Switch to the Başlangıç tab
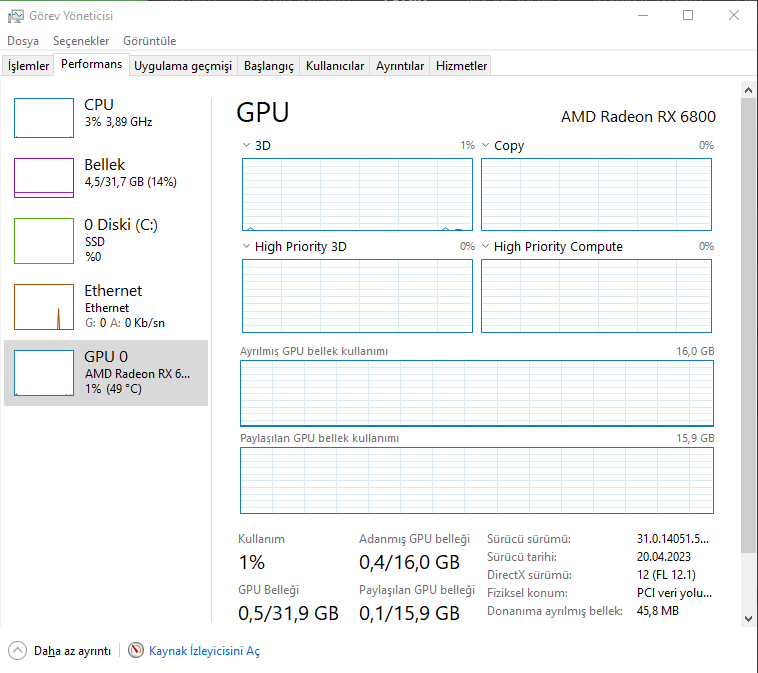Screen dimensions: 758x673 coord(269,66)
